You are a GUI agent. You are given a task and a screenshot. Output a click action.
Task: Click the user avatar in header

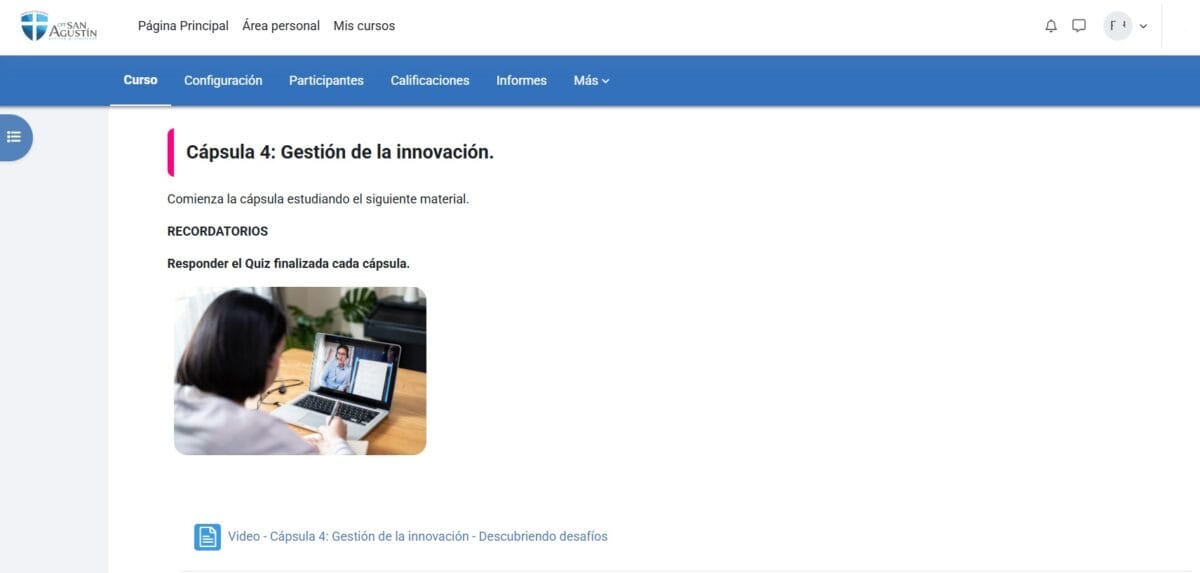[x=1117, y=26]
